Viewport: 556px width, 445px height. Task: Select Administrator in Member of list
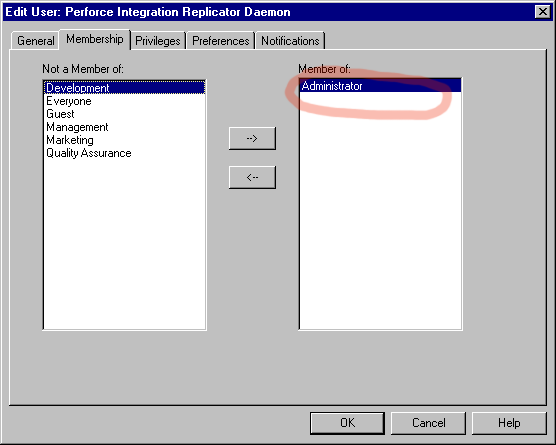pos(380,86)
